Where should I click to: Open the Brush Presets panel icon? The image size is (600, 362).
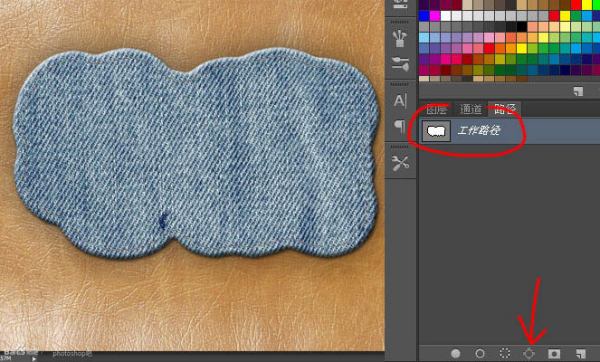400,64
